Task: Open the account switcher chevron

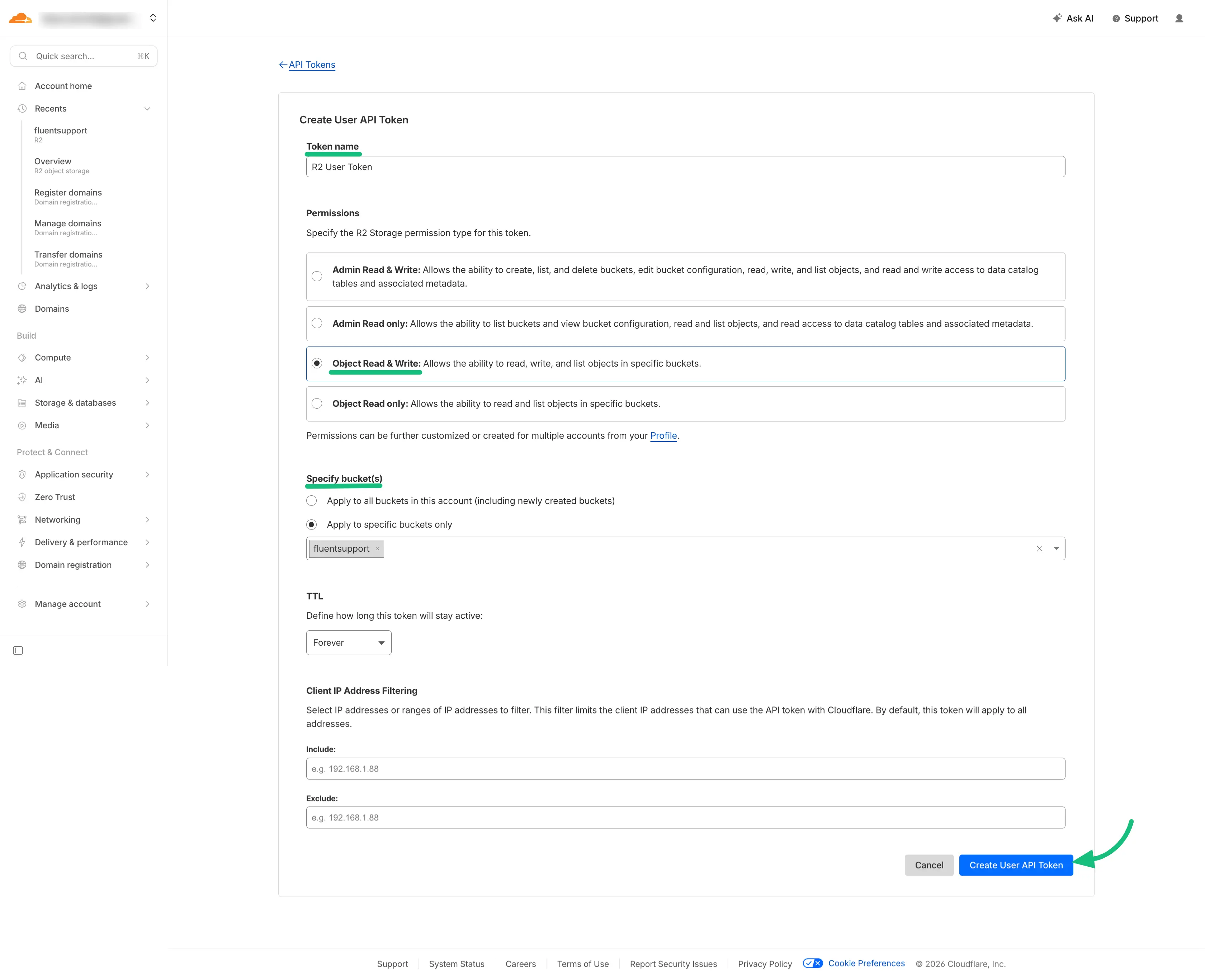Action: coord(153,18)
